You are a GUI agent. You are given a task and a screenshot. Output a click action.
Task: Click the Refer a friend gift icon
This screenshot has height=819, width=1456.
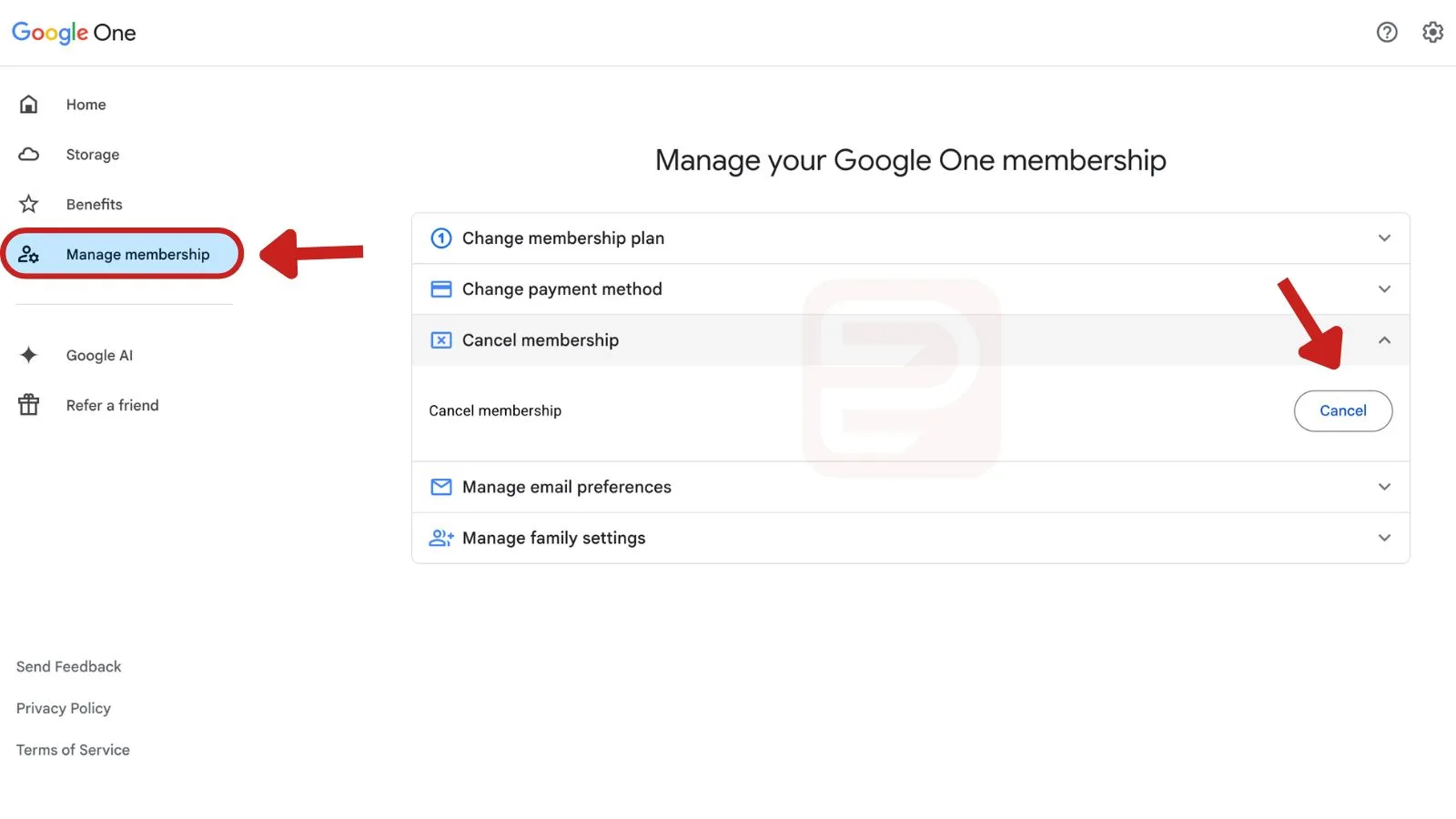coord(29,405)
